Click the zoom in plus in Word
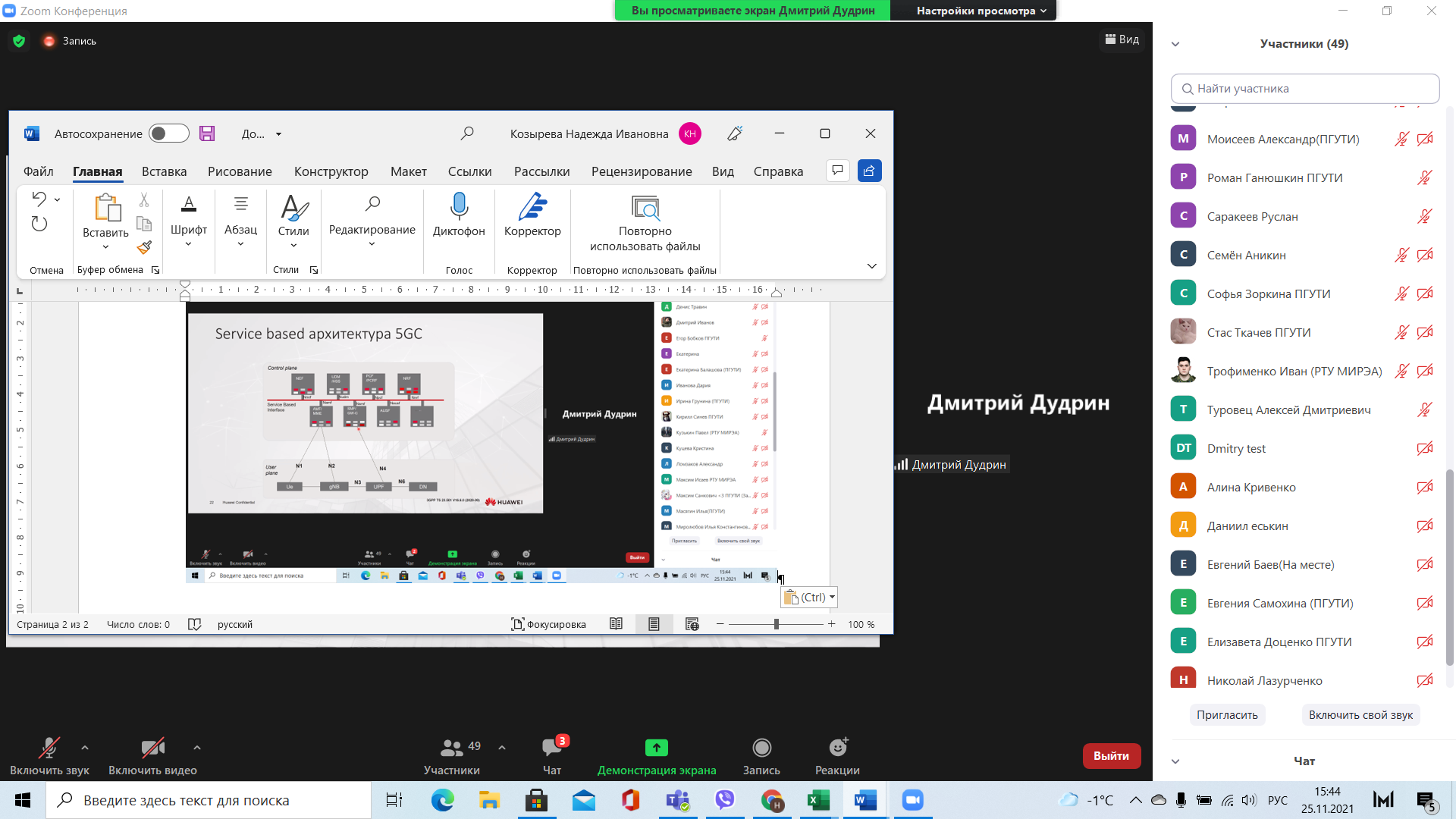Image resolution: width=1456 pixels, height=819 pixels. tap(831, 624)
